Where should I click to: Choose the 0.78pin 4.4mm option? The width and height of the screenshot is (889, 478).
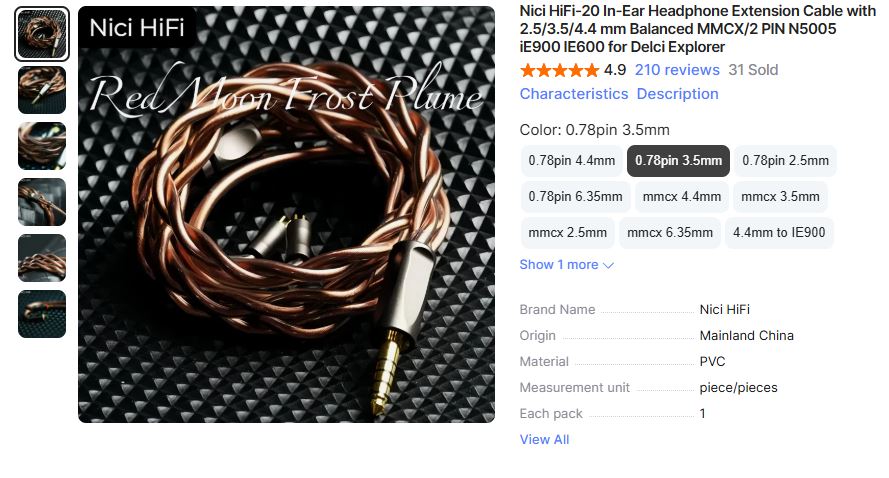pyautogui.click(x=572, y=161)
